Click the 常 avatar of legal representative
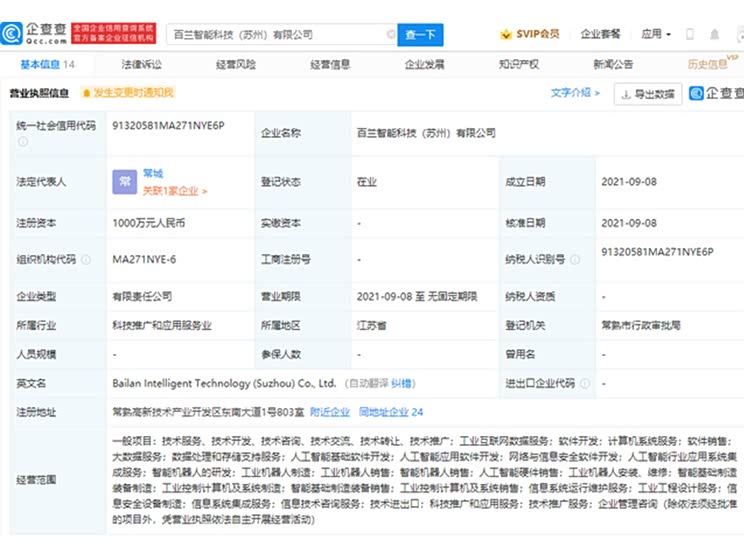Screen dimensions: 744x558 pyautogui.click(x=125, y=181)
